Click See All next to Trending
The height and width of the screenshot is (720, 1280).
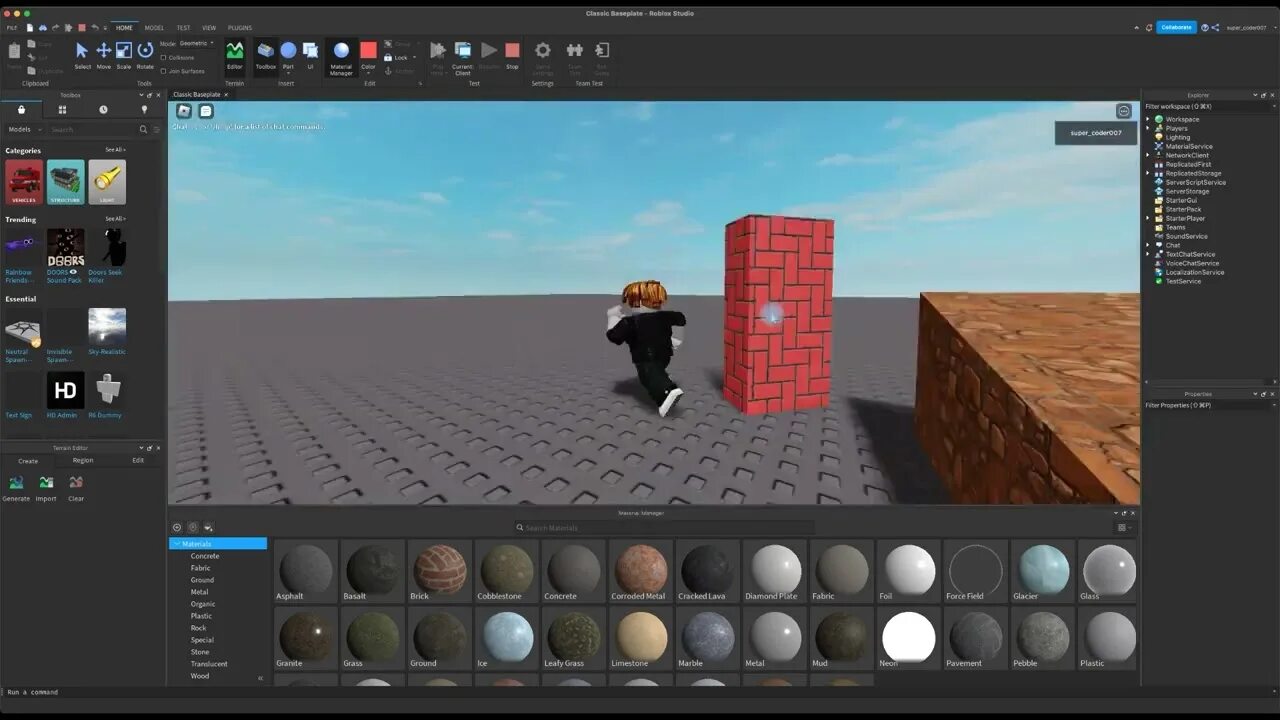click(x=116, y=219)
